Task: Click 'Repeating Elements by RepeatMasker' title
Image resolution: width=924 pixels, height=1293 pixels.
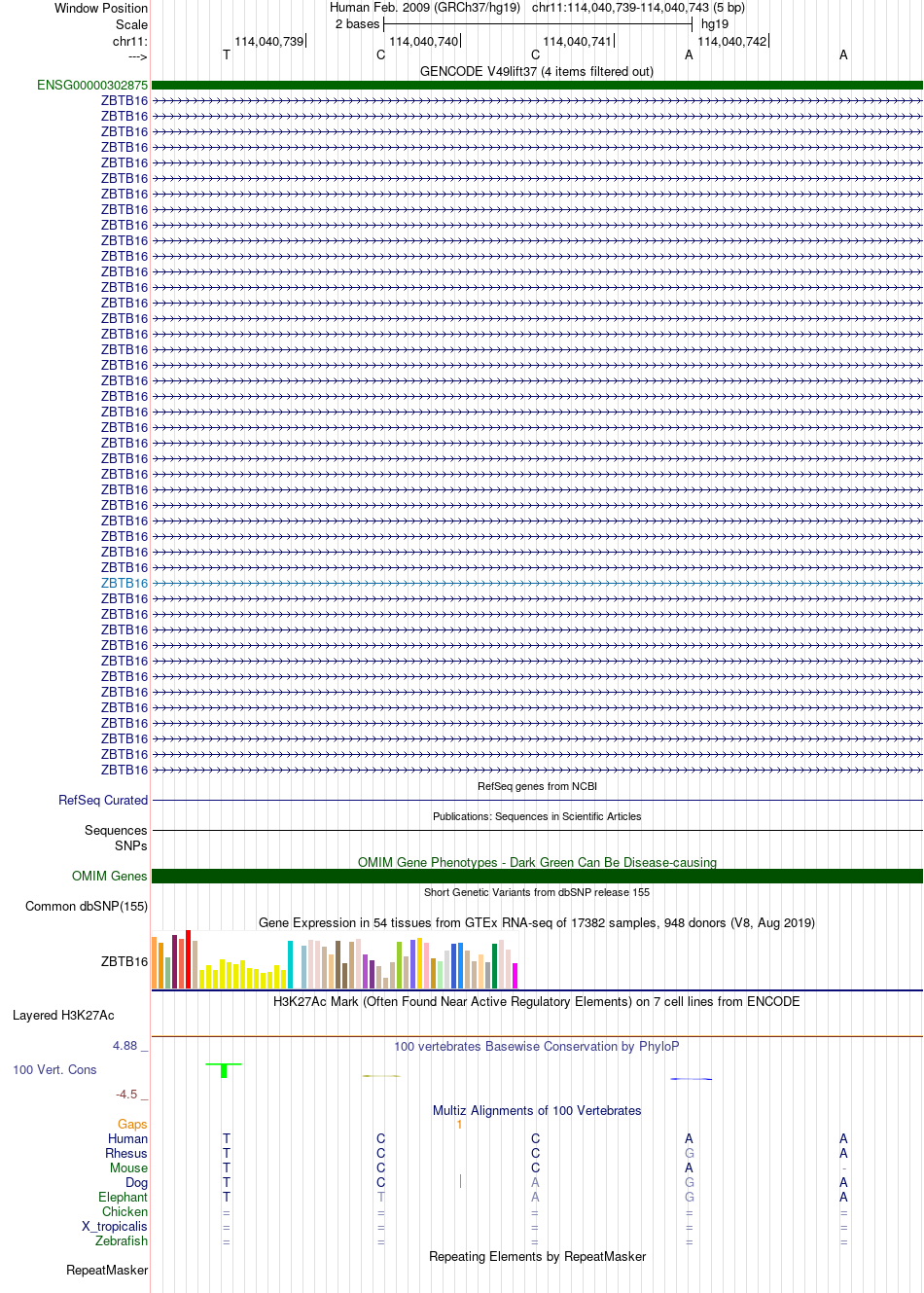Action: [537, 1257]
